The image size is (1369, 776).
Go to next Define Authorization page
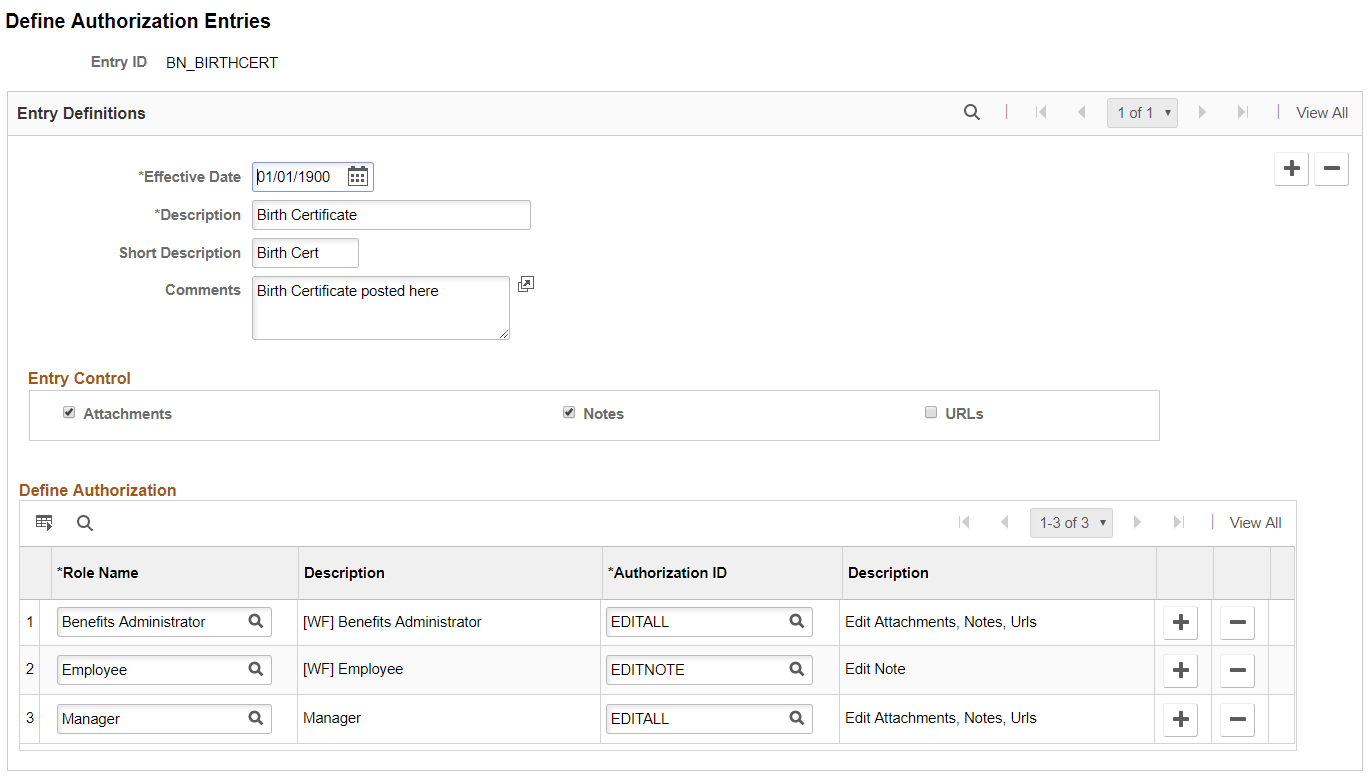[1137, 522]
